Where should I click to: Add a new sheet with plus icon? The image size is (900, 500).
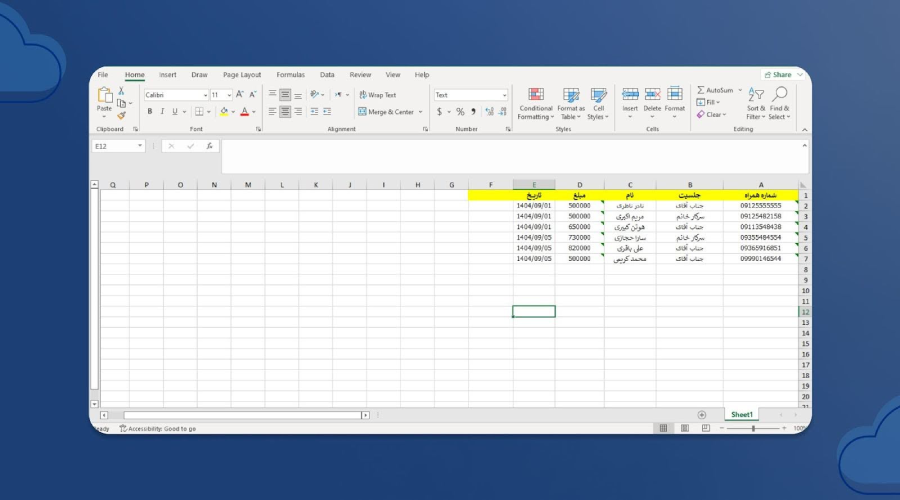coord(701,414)
